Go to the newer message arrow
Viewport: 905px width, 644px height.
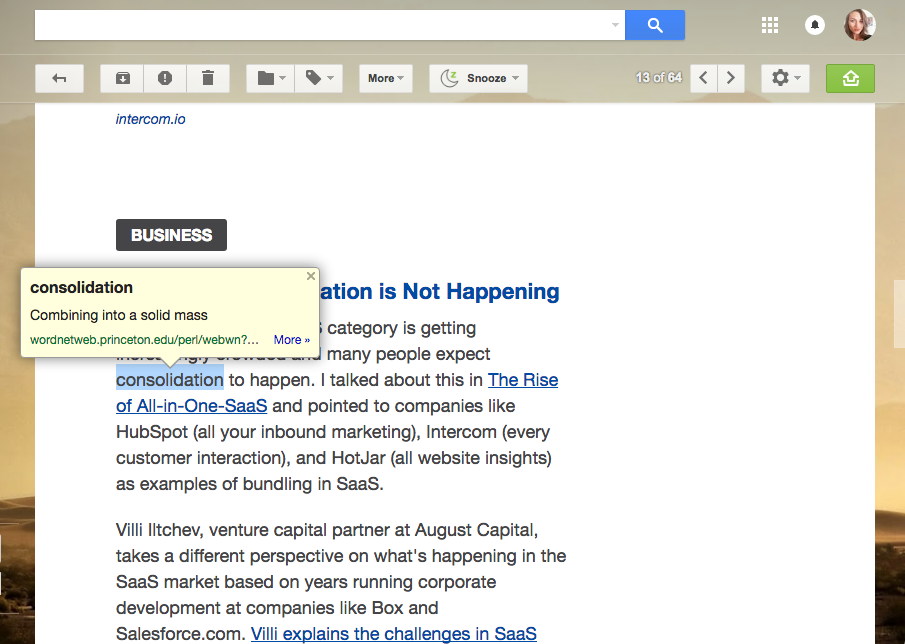[x=704, y=78]
